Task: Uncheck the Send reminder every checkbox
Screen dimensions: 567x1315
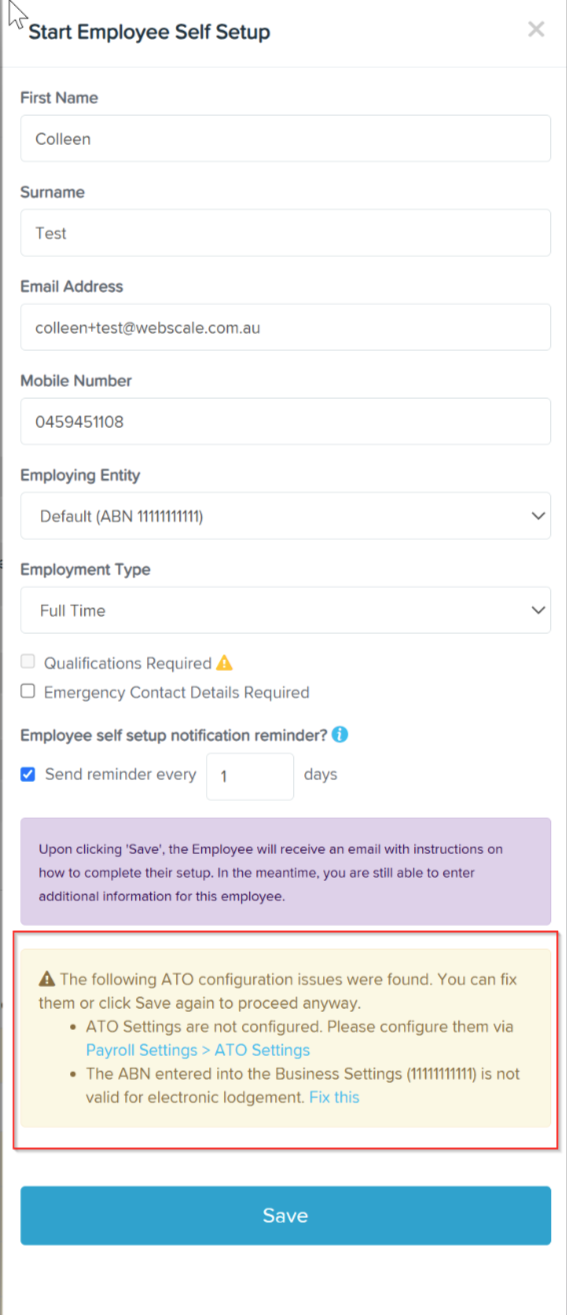Action: pyautogui.click(x=28, y=774)
